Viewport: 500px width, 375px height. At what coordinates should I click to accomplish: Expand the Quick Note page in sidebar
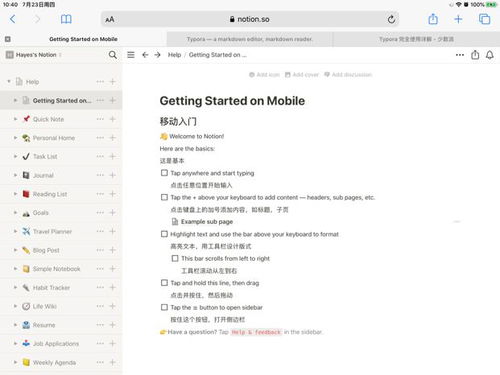15,119
